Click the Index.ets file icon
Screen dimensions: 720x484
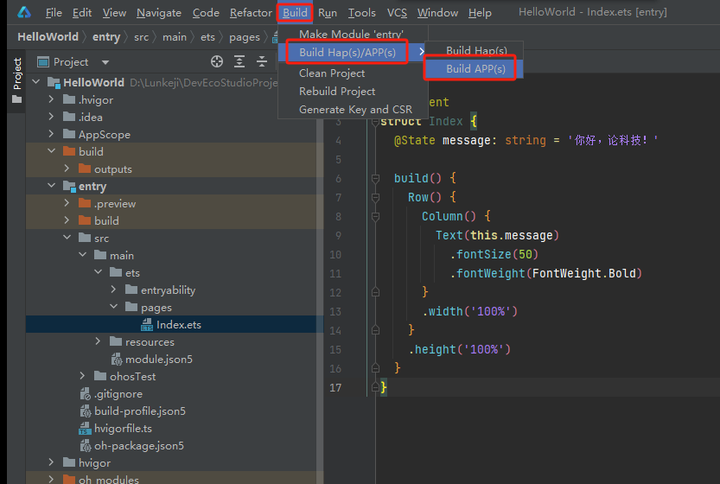point(146,325)
